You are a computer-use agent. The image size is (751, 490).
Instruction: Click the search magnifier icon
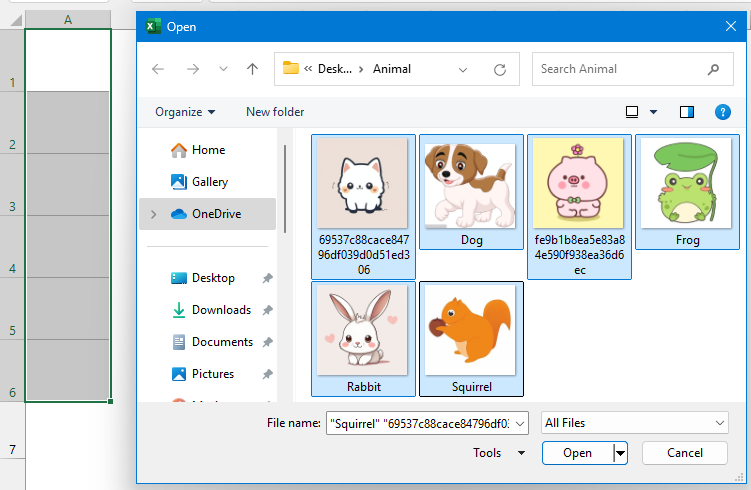pos(713,69)
